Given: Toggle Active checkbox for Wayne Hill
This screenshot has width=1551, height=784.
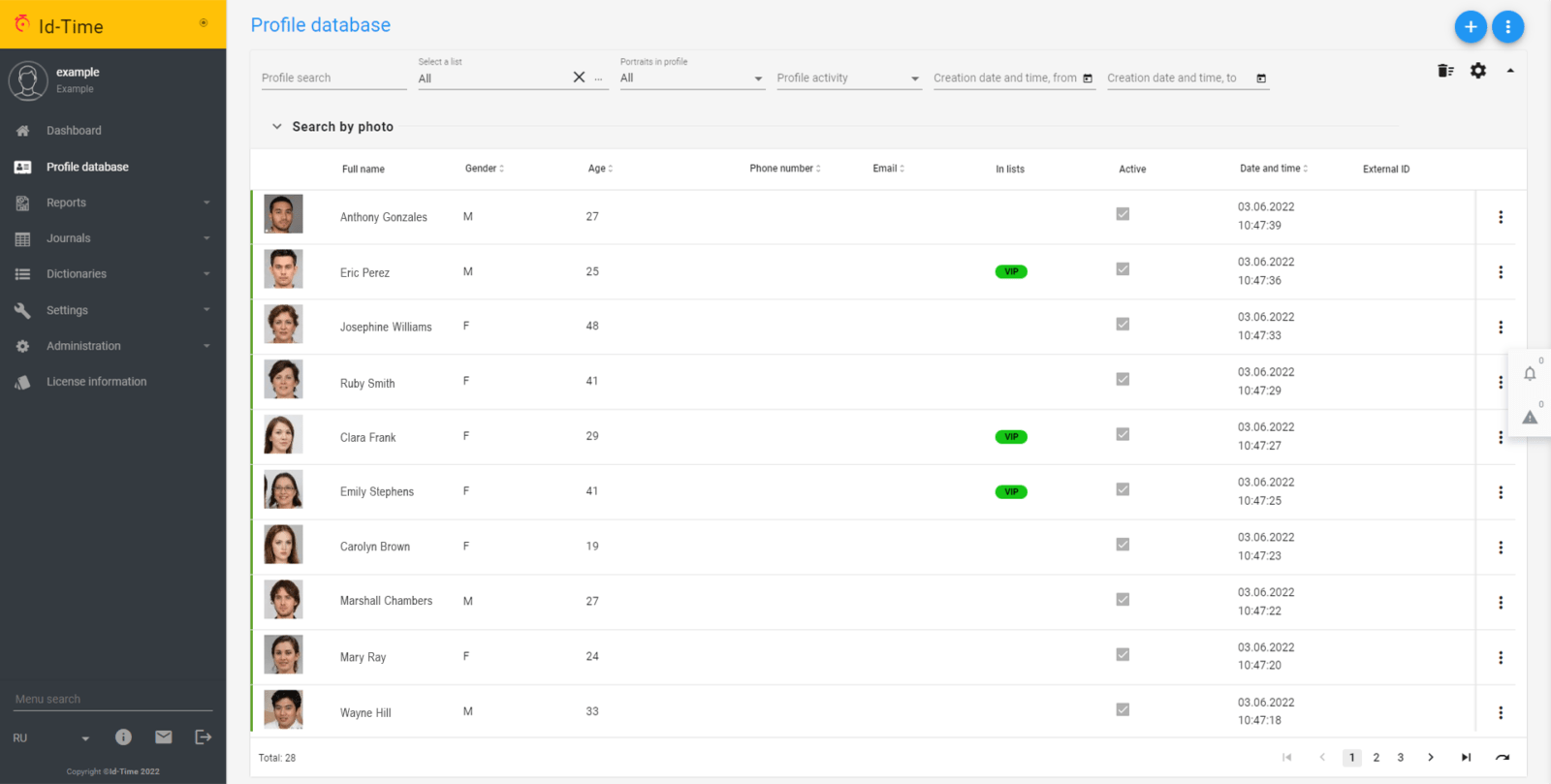Looking at the screenshot, I should pos(1123,709).
